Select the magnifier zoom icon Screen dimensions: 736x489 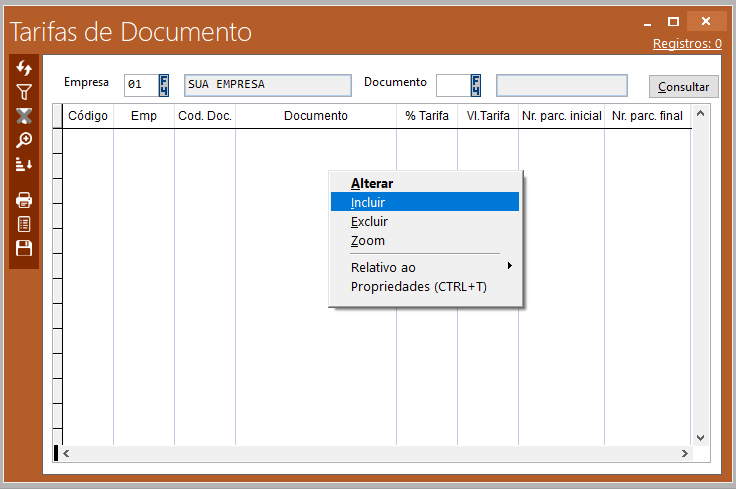(24, 139)
